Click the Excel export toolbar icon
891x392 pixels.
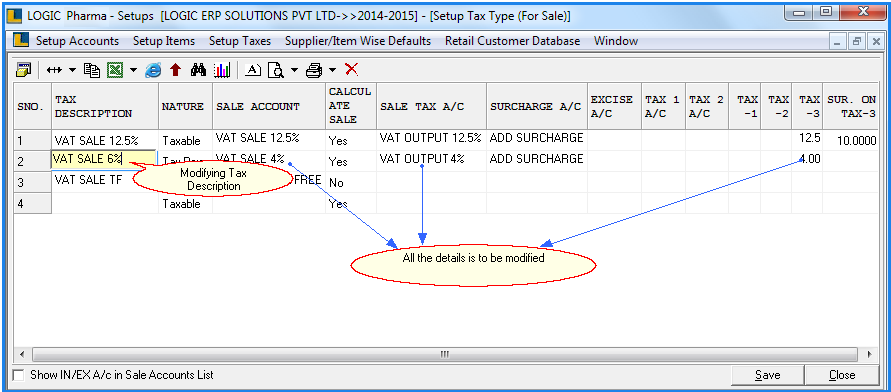115,70
